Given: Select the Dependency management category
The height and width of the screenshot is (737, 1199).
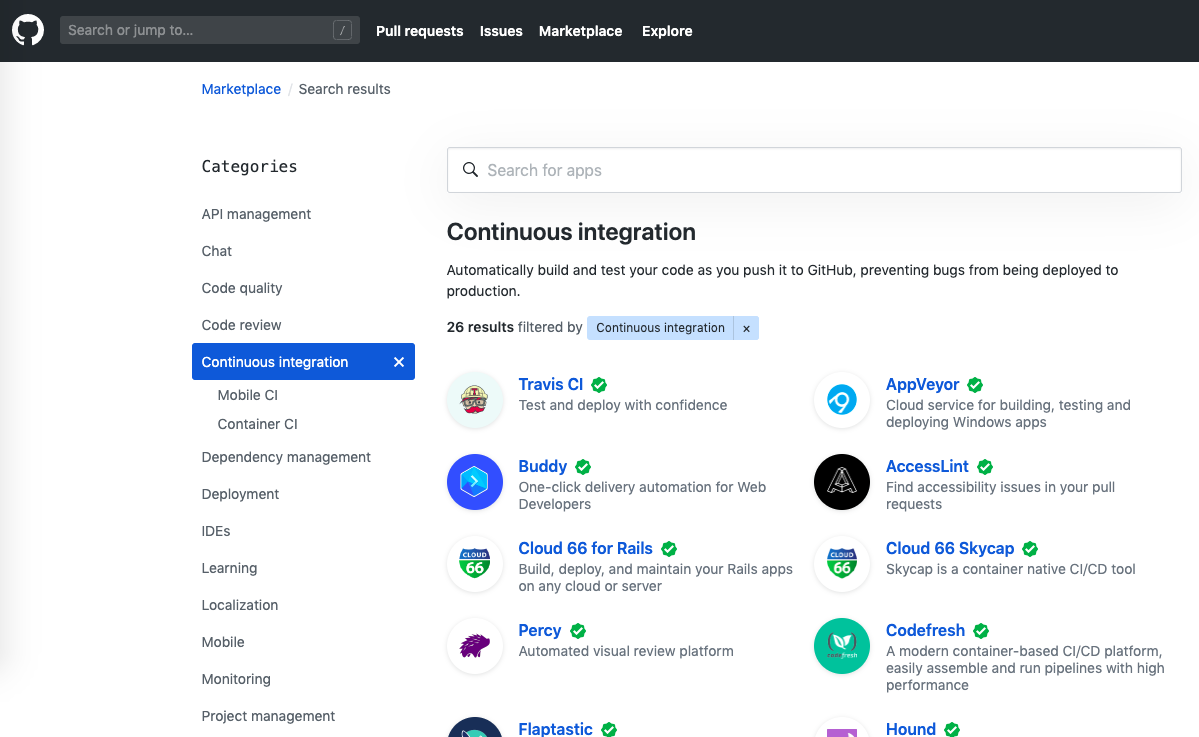Looking at the screenshot, I should point(286,456).
